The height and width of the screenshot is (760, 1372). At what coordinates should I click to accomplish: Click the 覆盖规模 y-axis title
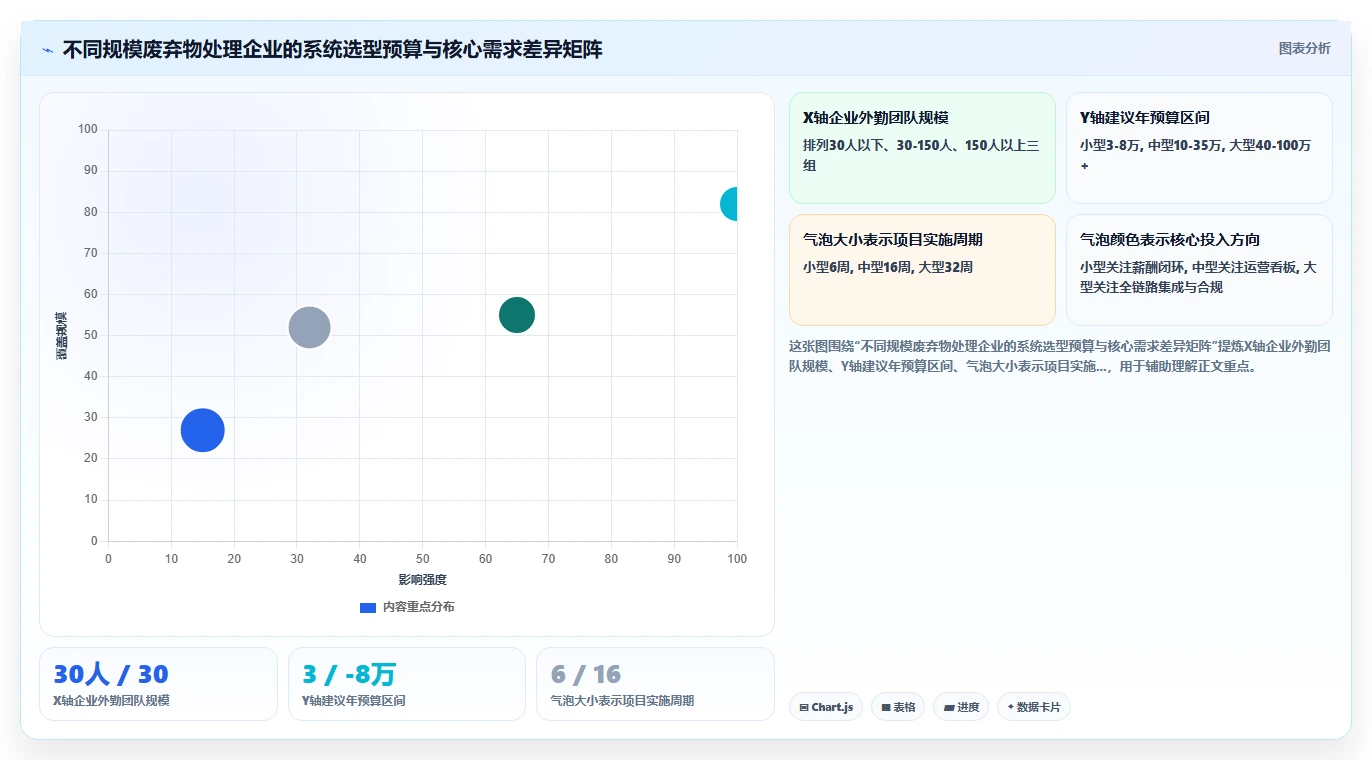(x=62, y=335)
